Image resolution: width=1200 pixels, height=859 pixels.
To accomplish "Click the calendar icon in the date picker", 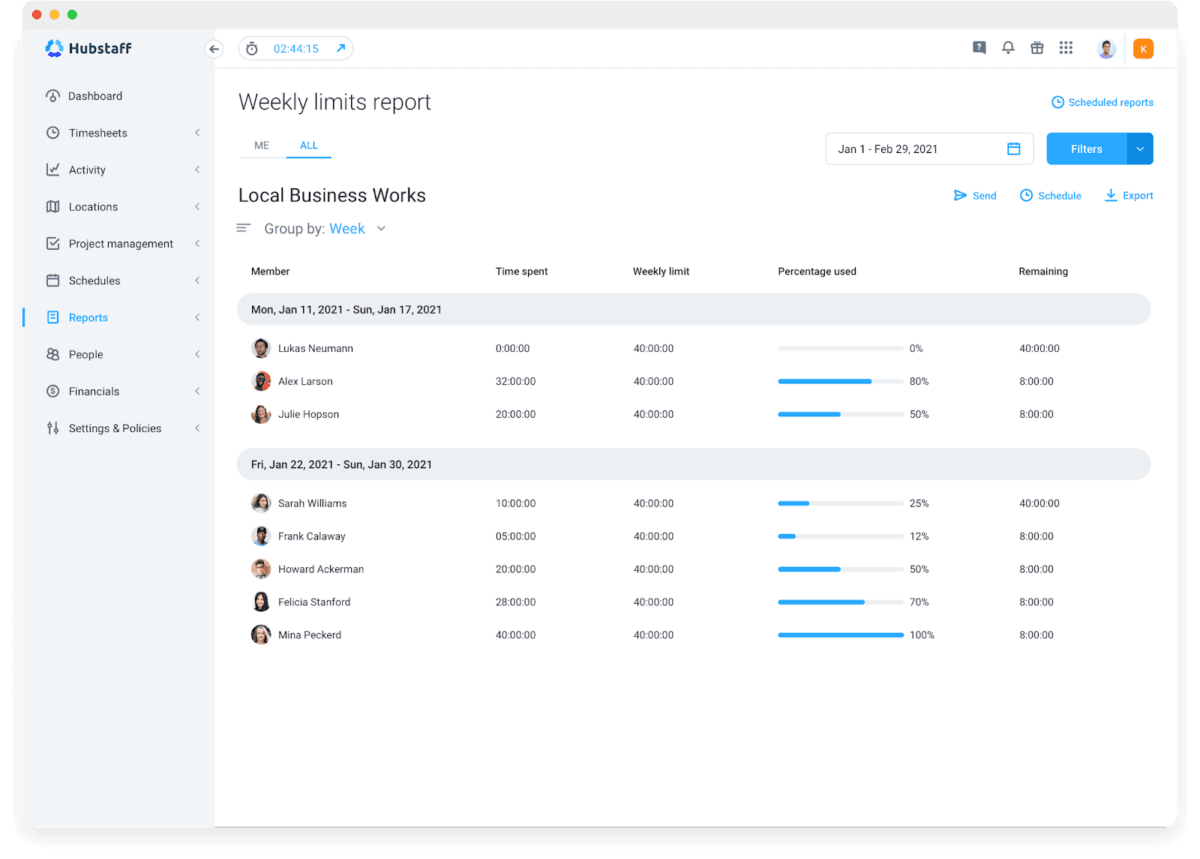I will (x=1014, y=148).
